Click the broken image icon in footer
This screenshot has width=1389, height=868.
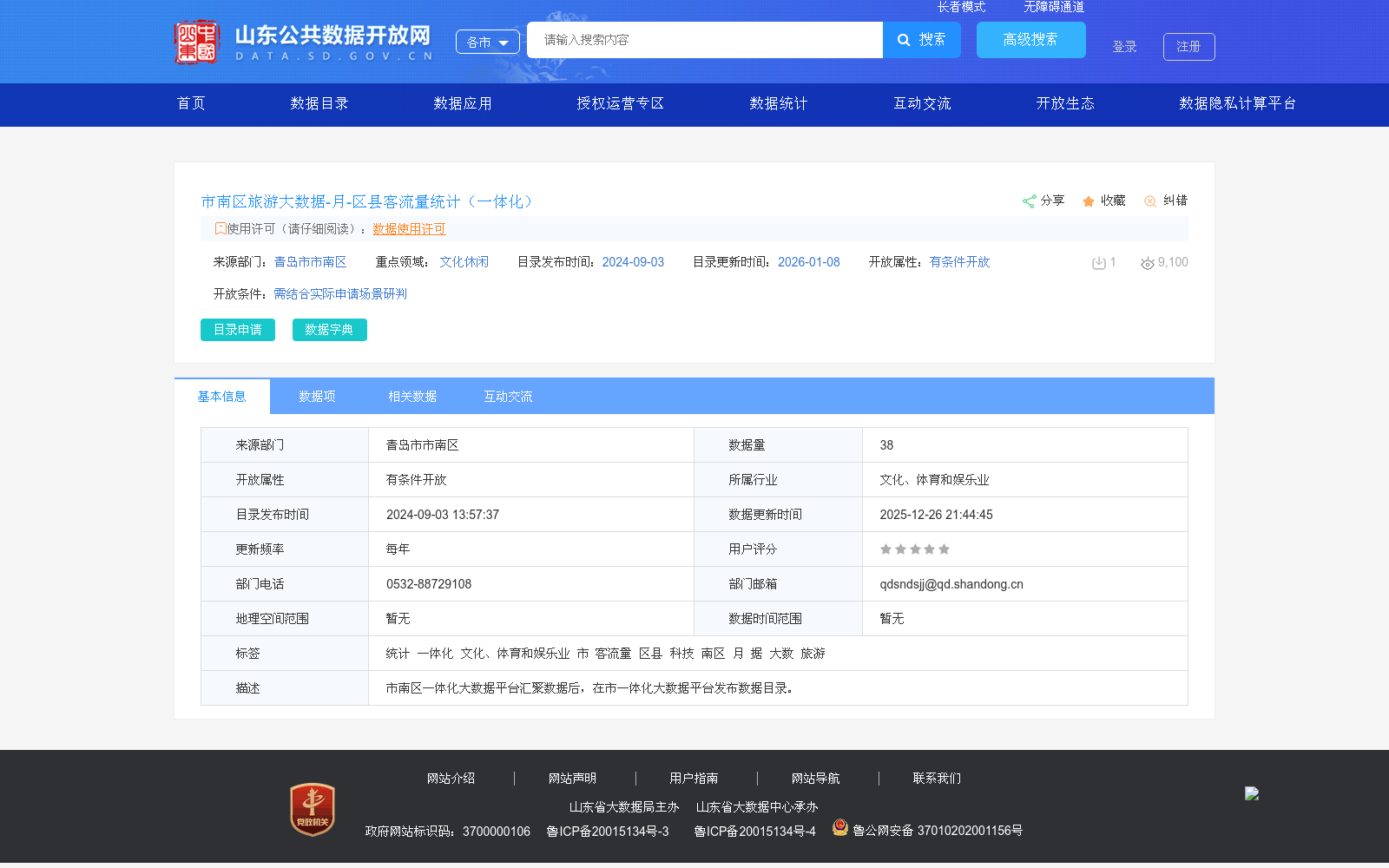click(x=1252, y=793)
